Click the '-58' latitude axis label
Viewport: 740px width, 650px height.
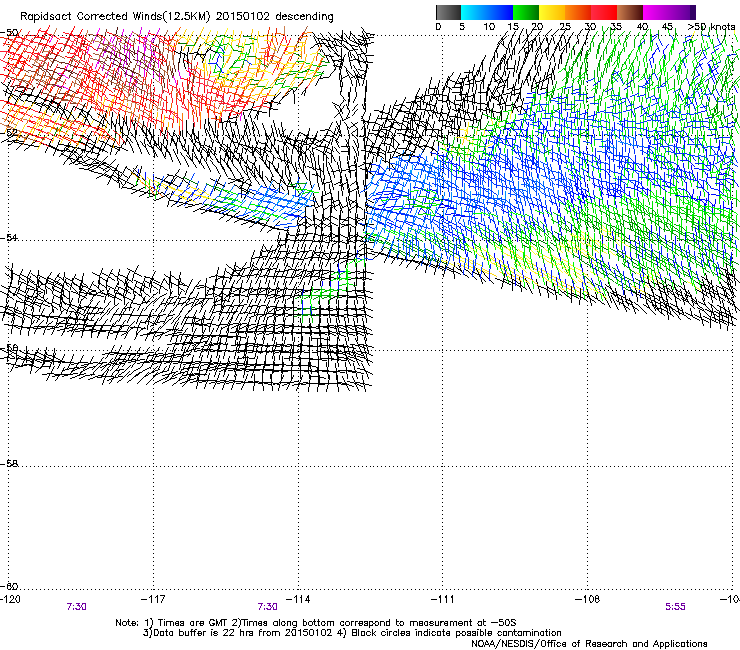coord(9,464)
